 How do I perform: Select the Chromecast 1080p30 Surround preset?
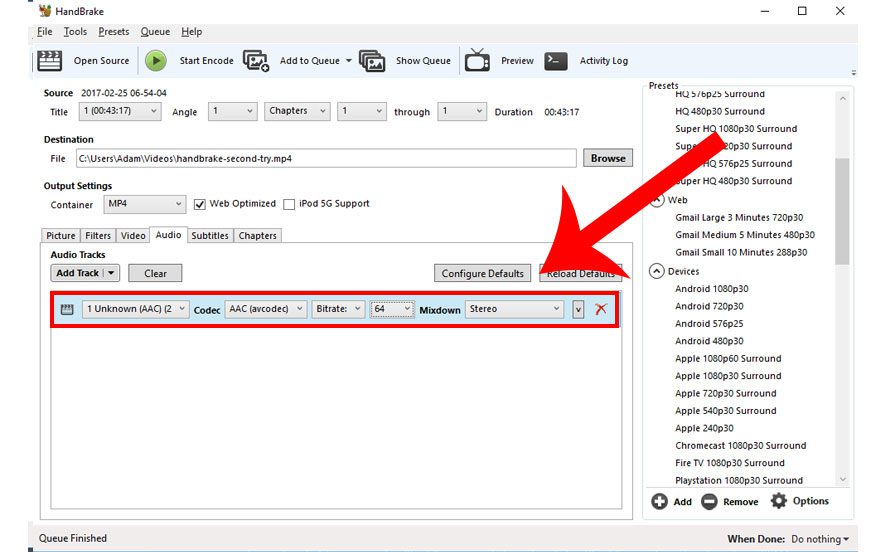tap(740, 445)
